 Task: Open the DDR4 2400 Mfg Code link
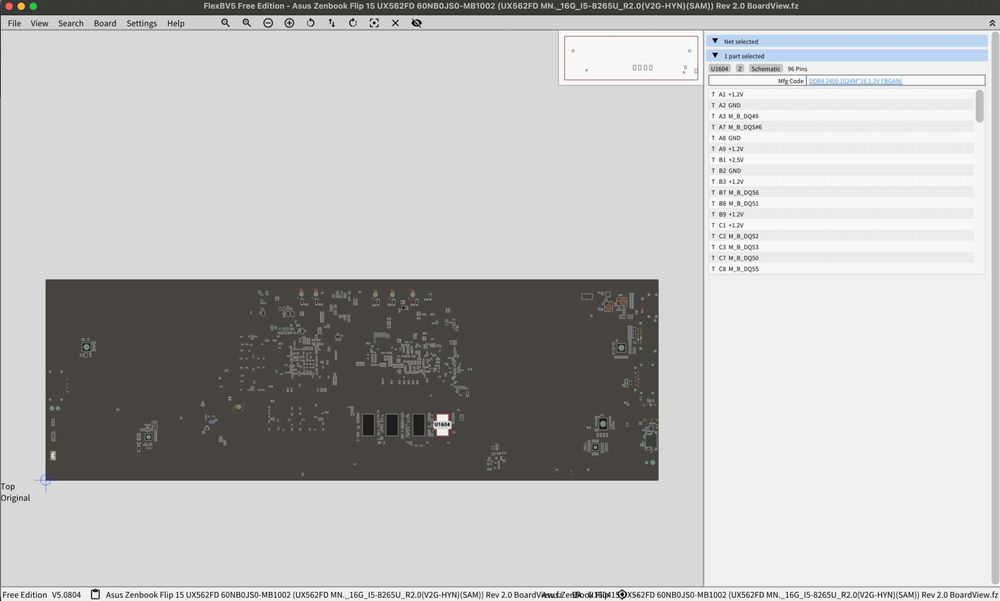click(x=855, y=81)
